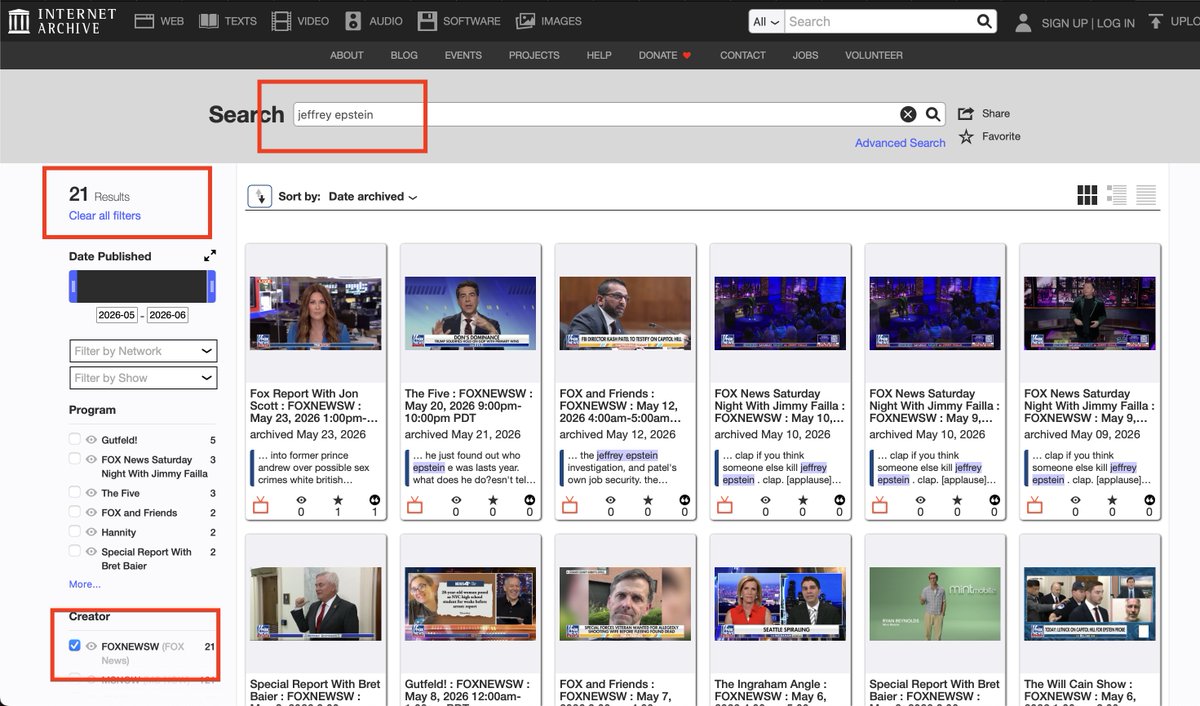Open The Ingraham Angle thumbnail

(780, 604)
